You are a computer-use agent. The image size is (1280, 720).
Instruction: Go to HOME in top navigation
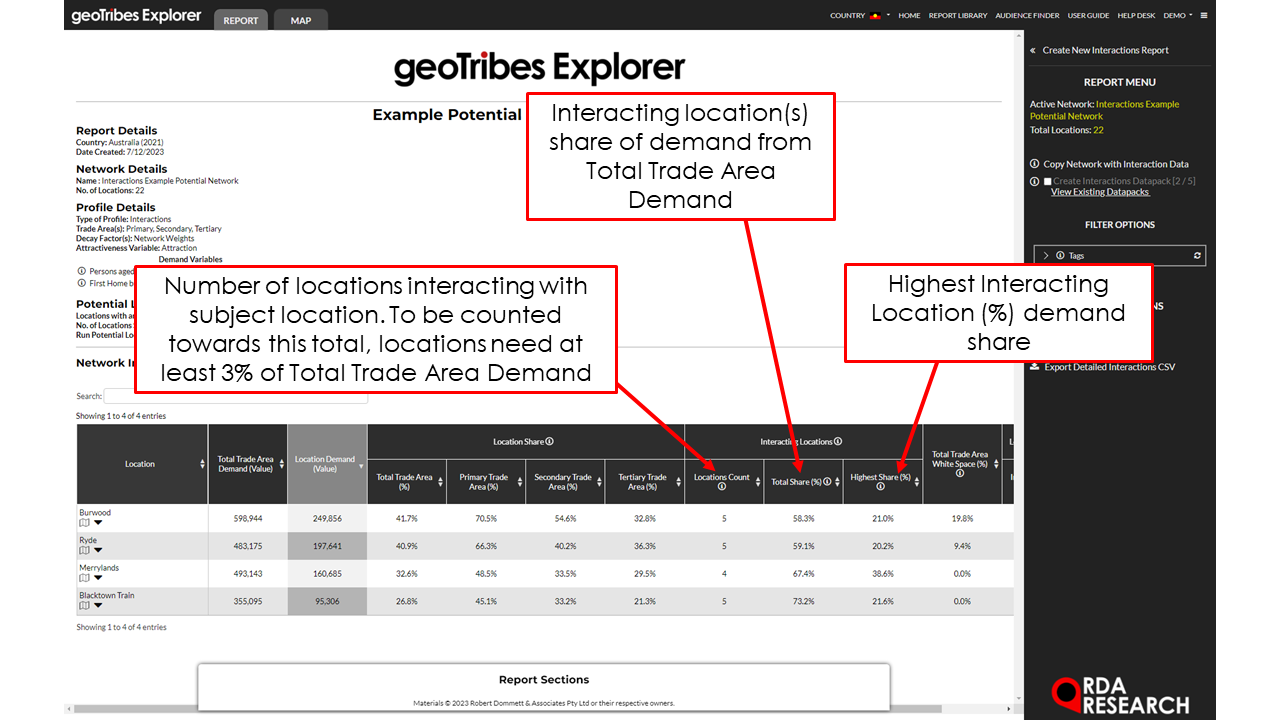pos(909,16)
